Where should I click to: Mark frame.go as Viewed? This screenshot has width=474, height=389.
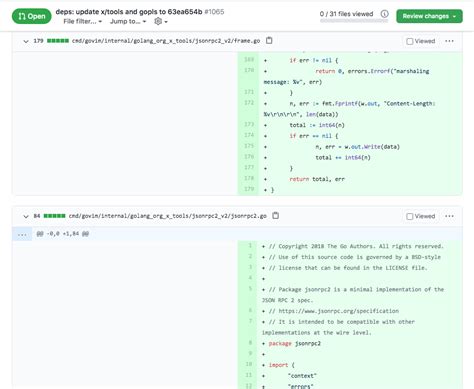pos(421,41)
